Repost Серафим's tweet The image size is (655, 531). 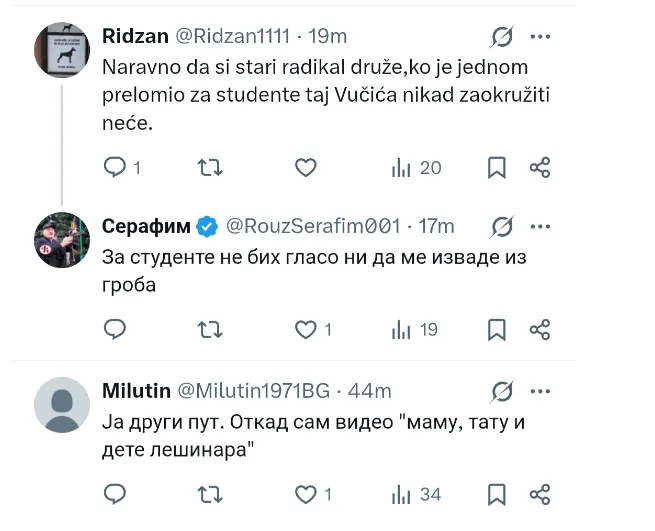tap(210, 330)
